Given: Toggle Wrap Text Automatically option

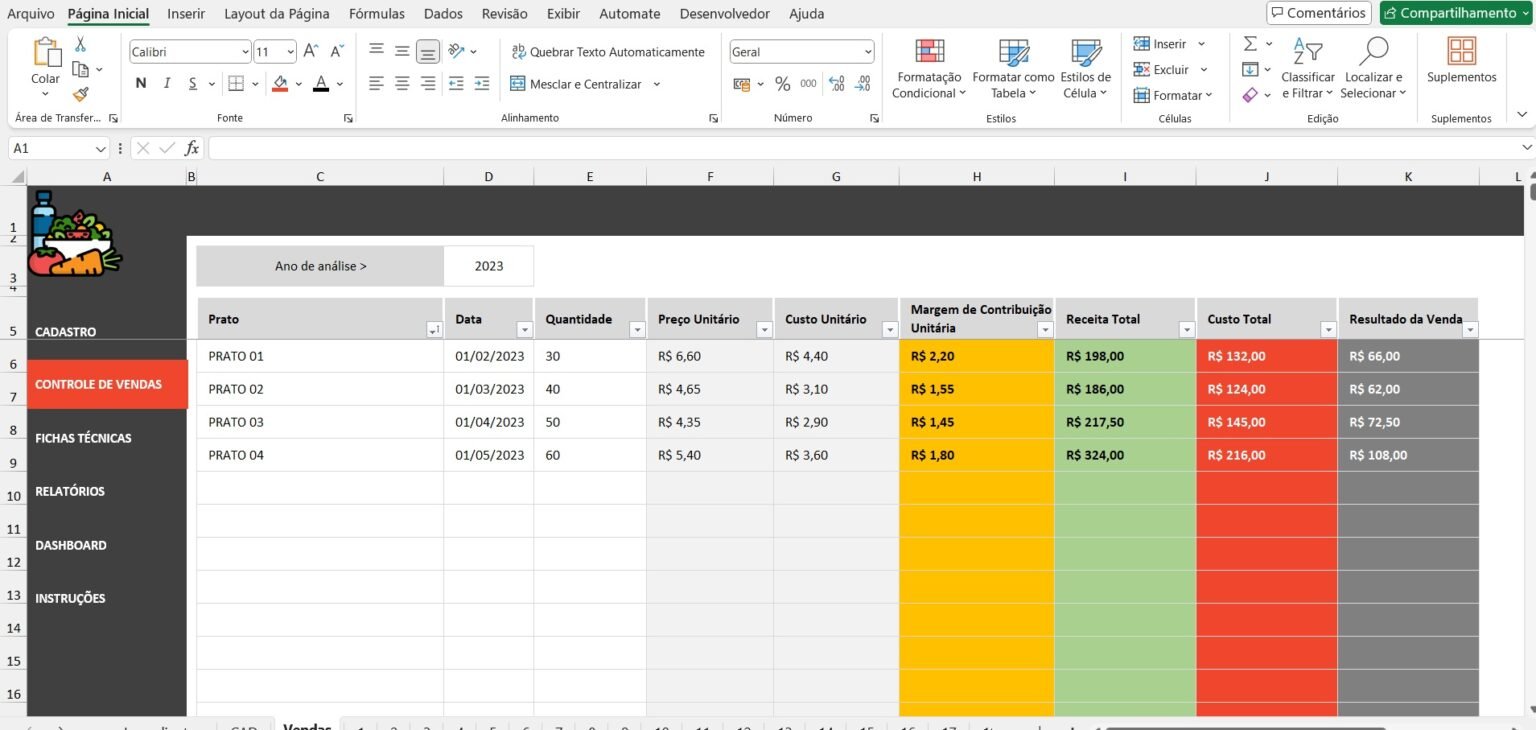Looking at the screenshot, I should pos(607,52).
